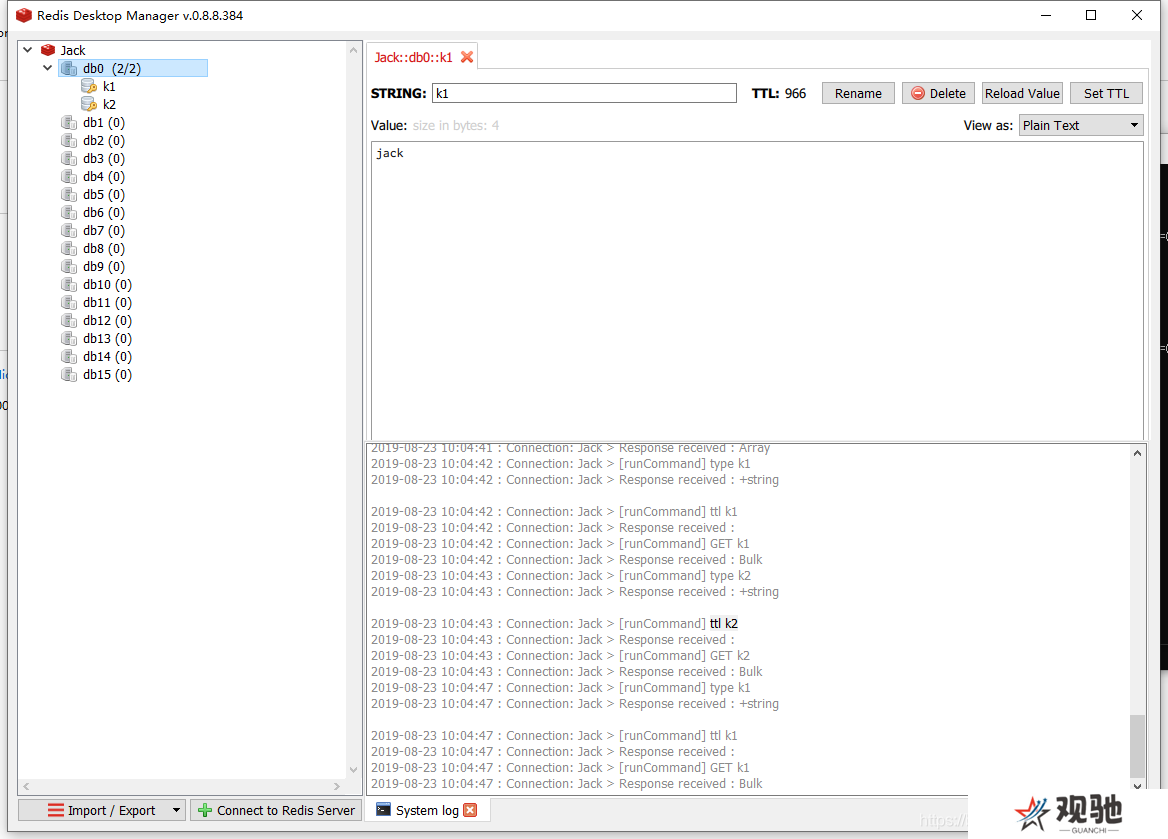Minimize the Redis Desktop Manager window

(1046, 15)
